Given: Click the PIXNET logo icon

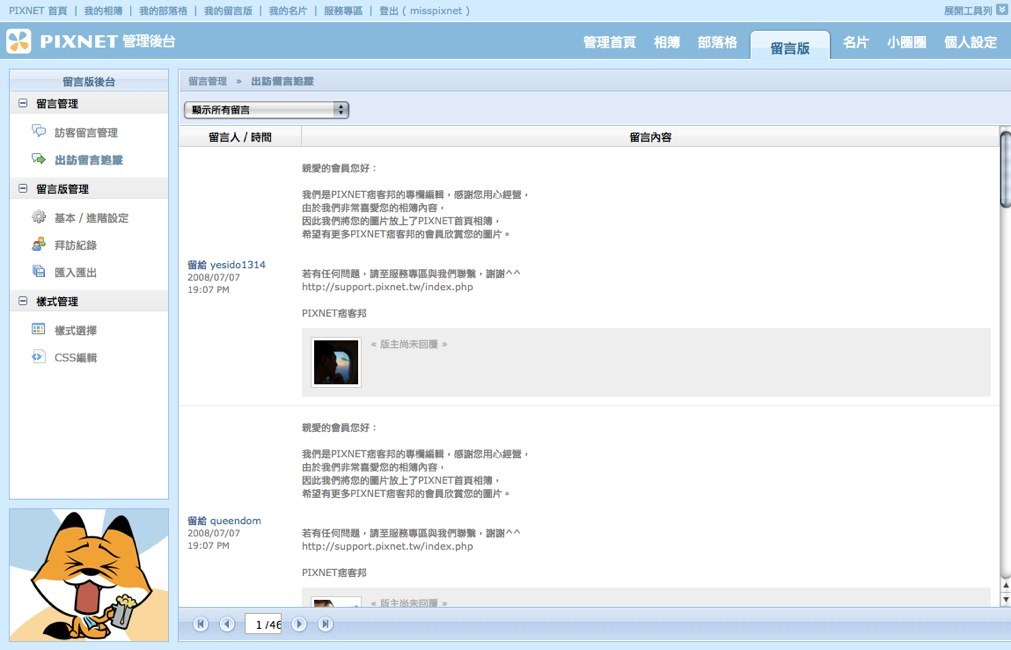Looking at the screenshot, I should point(19,41).
